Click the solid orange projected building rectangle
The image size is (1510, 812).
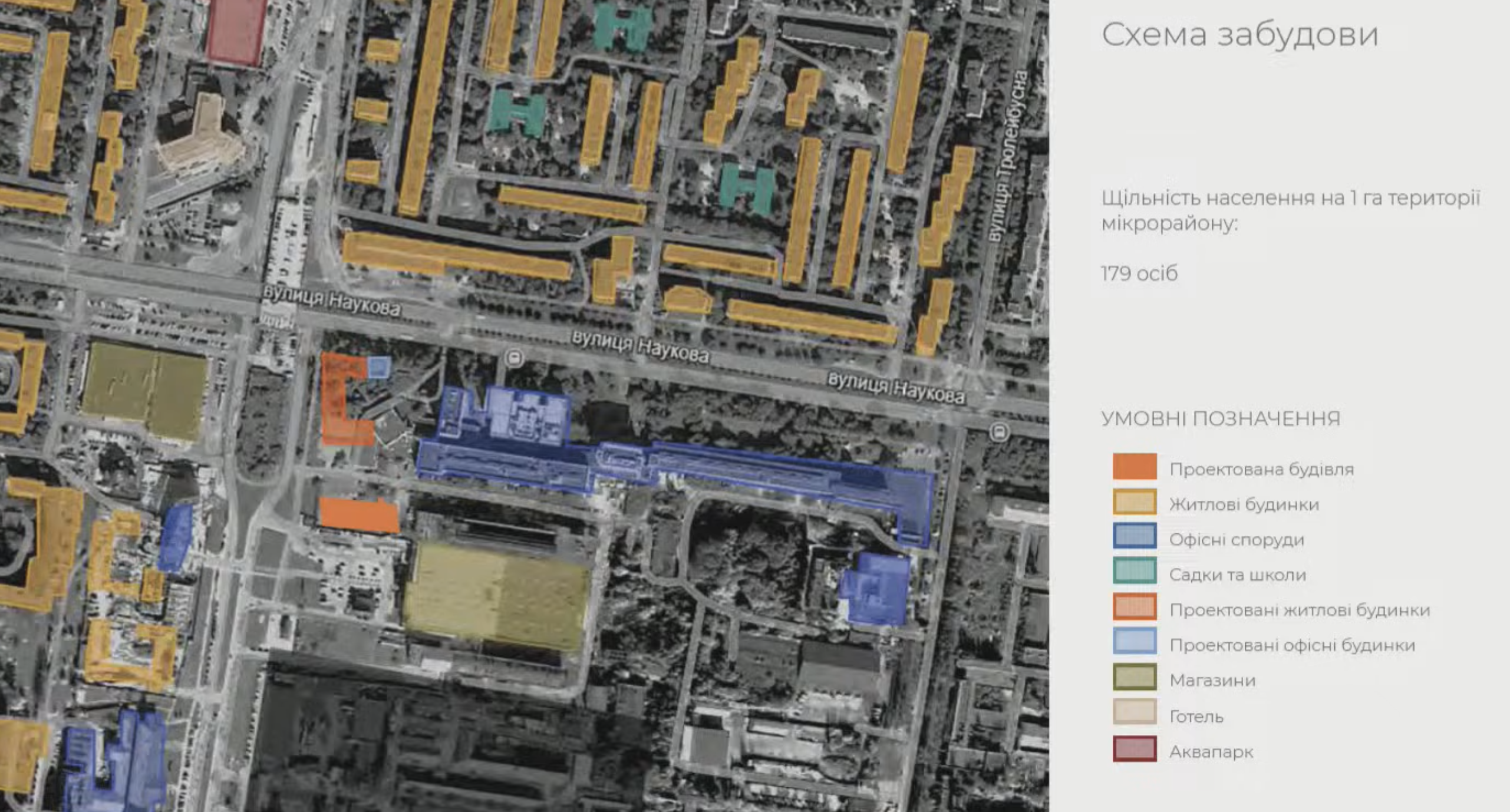click(x=358, y=515)
